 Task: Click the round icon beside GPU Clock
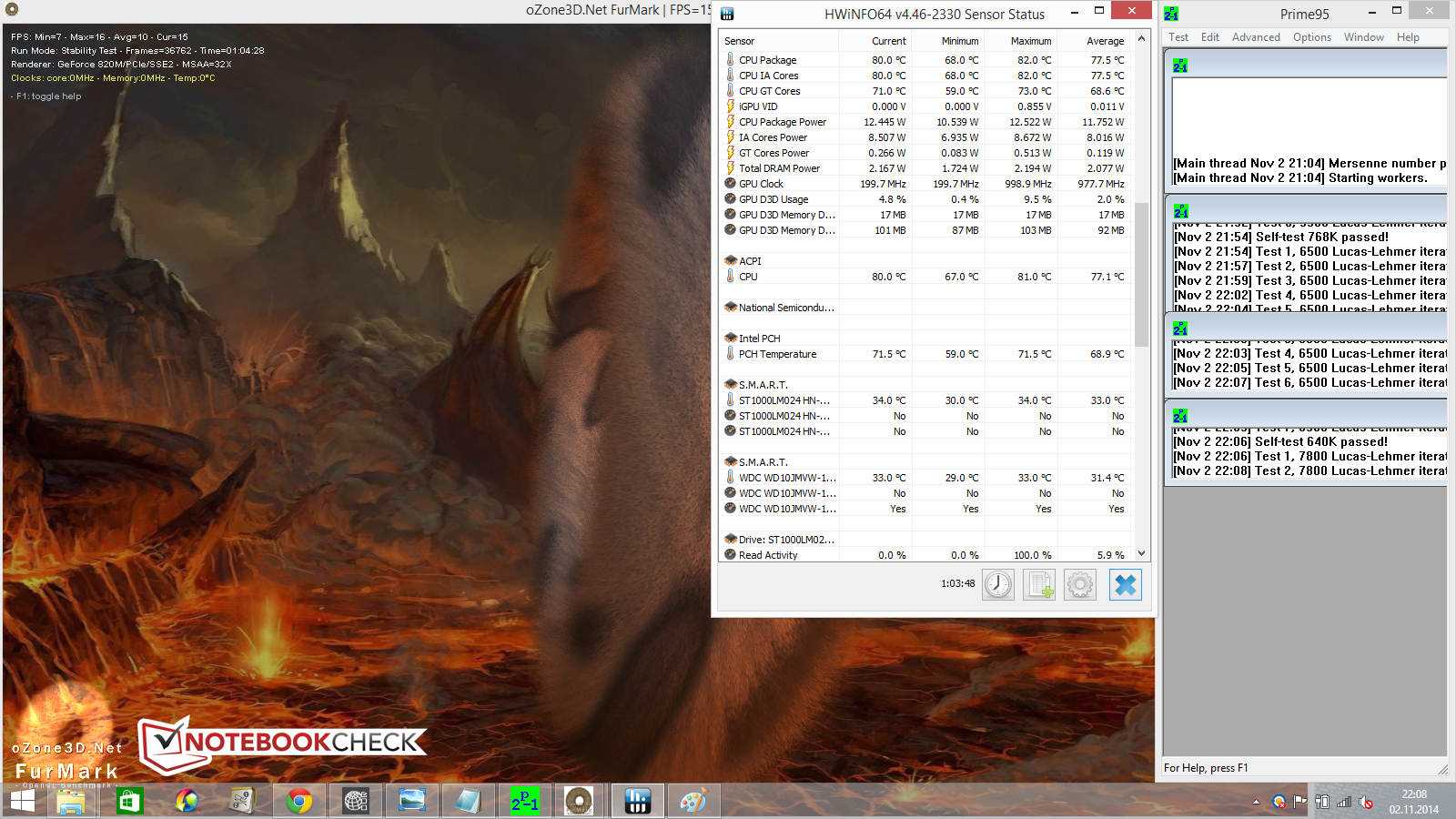[730, 184]
